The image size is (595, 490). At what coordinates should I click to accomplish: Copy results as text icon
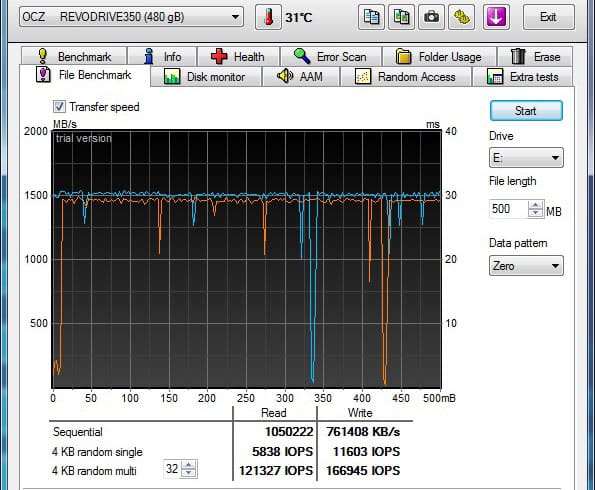pos(371,17)
